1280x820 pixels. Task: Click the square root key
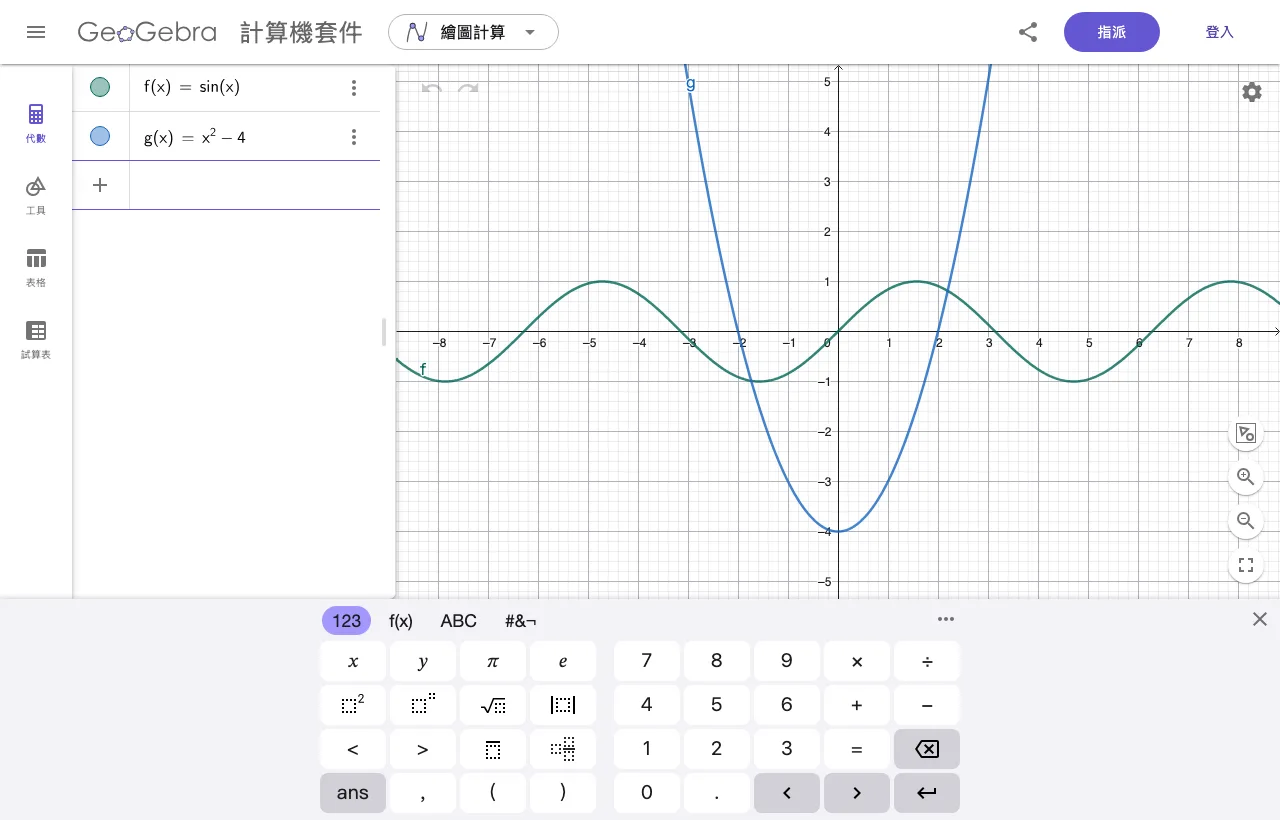pos(493,705)
